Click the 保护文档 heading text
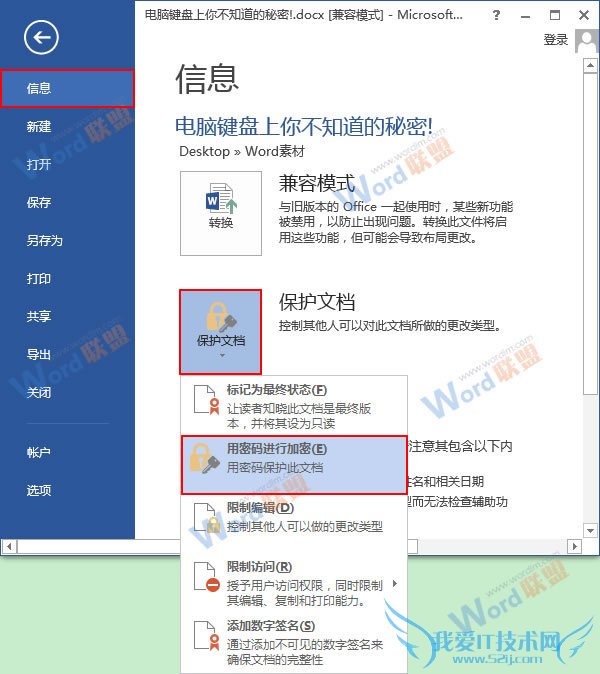The image size is (600, 674). point(317,302)
